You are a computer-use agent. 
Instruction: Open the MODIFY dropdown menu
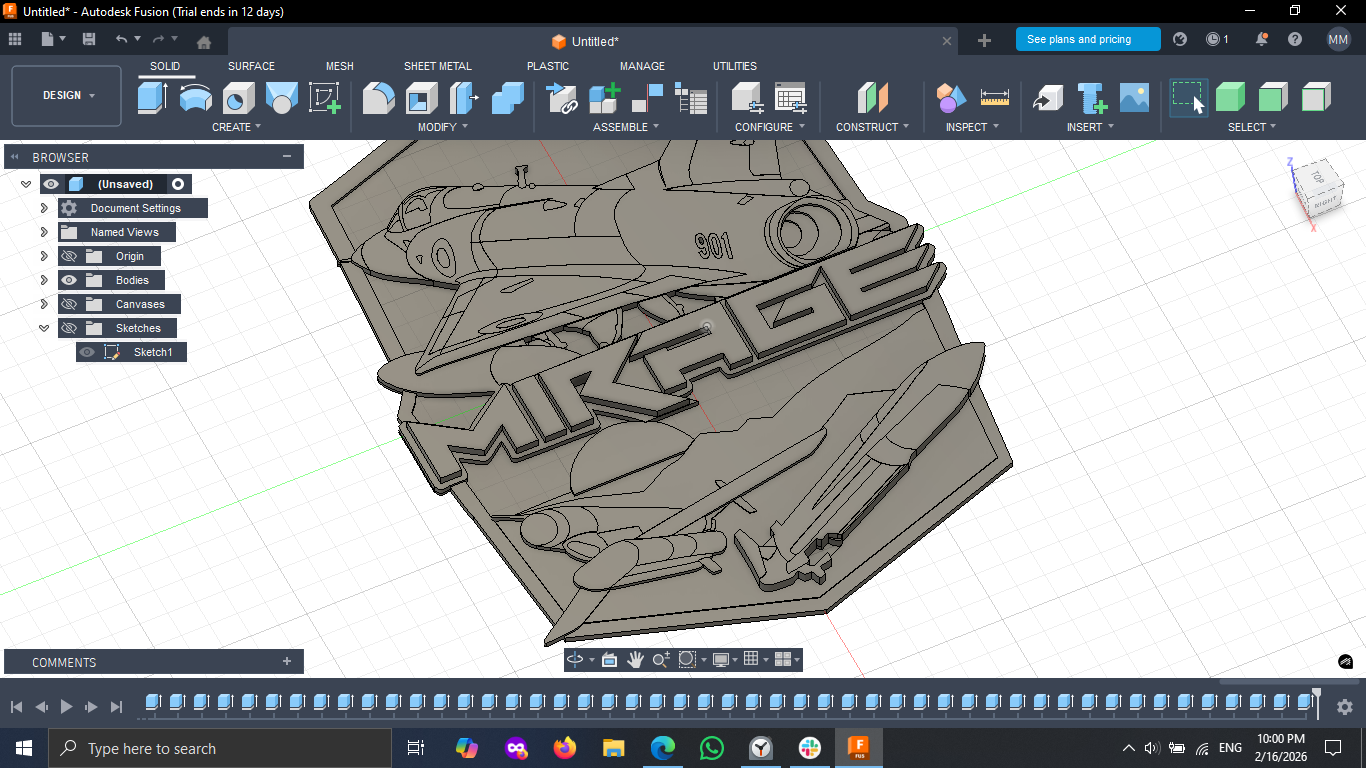442,127
